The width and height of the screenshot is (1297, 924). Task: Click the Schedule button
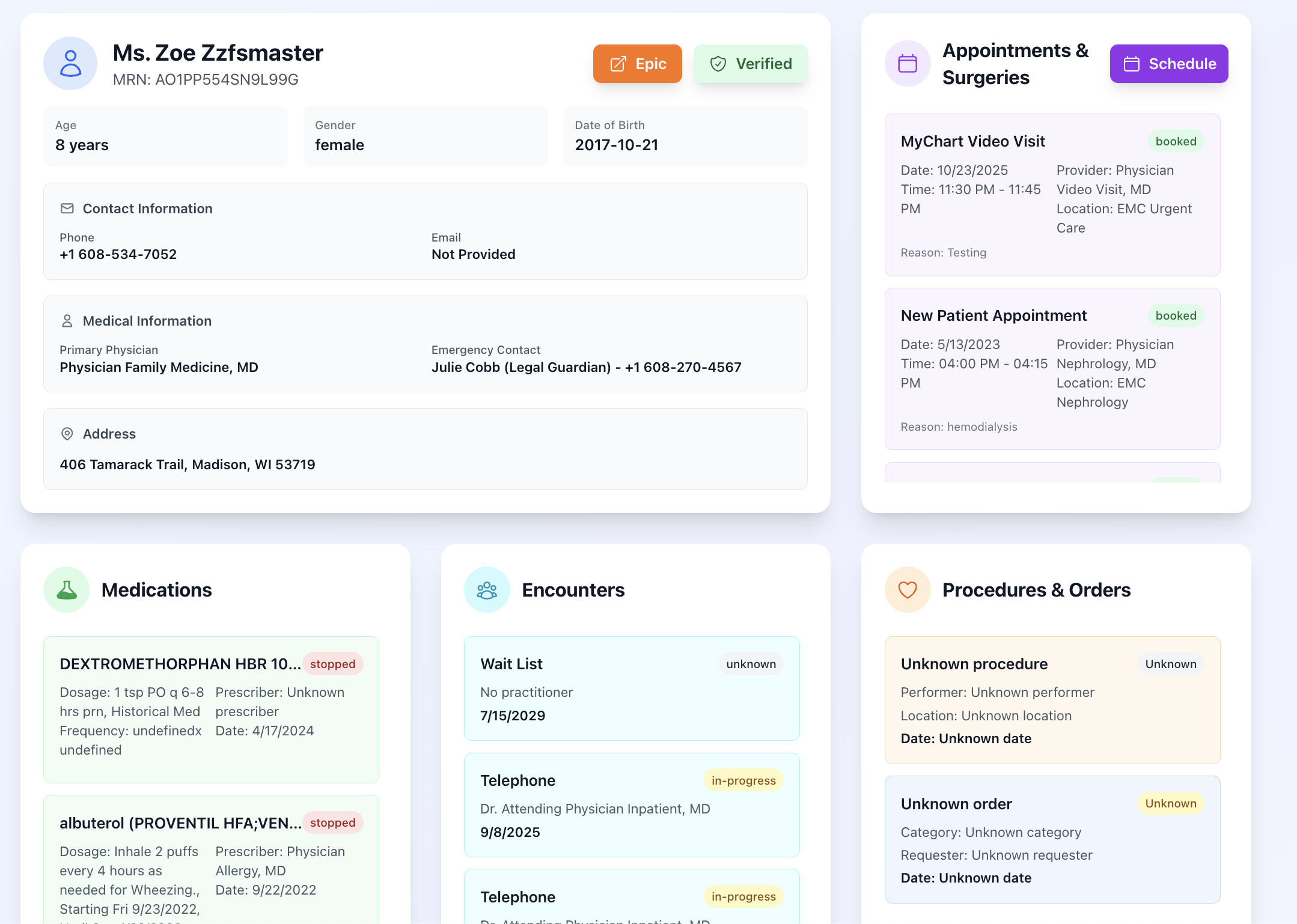[1168, 64]
